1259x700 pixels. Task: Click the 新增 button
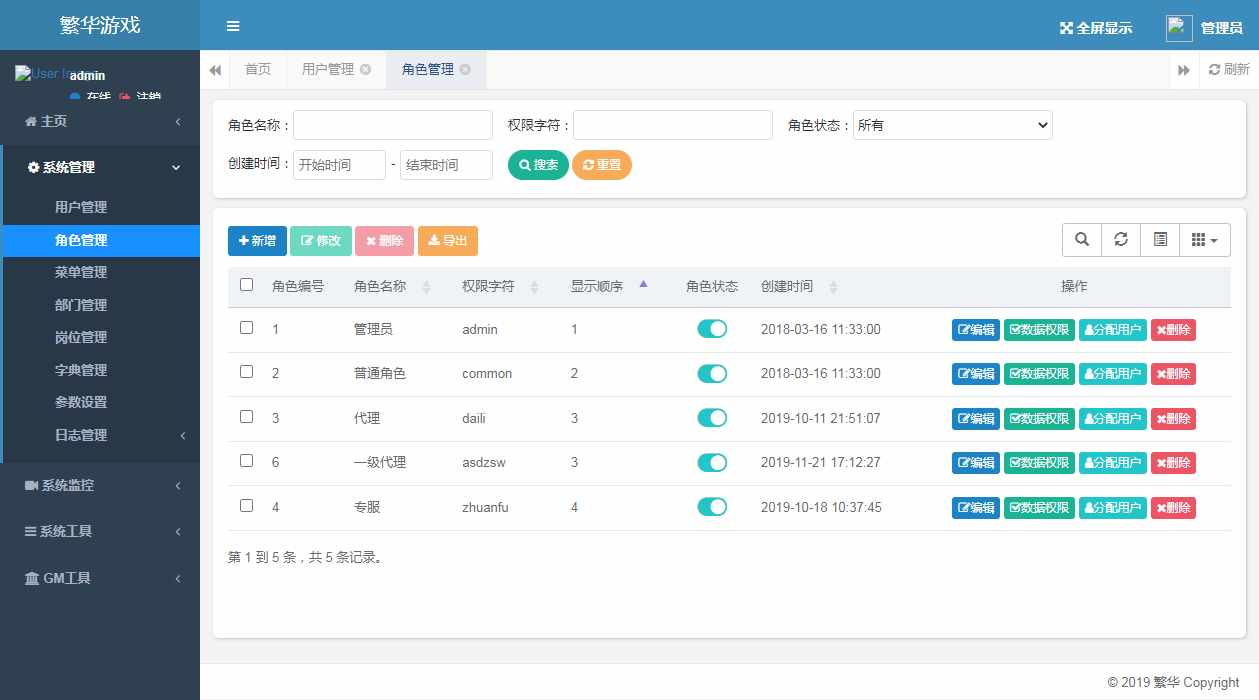pyautogui.click(x=257, y=241)
